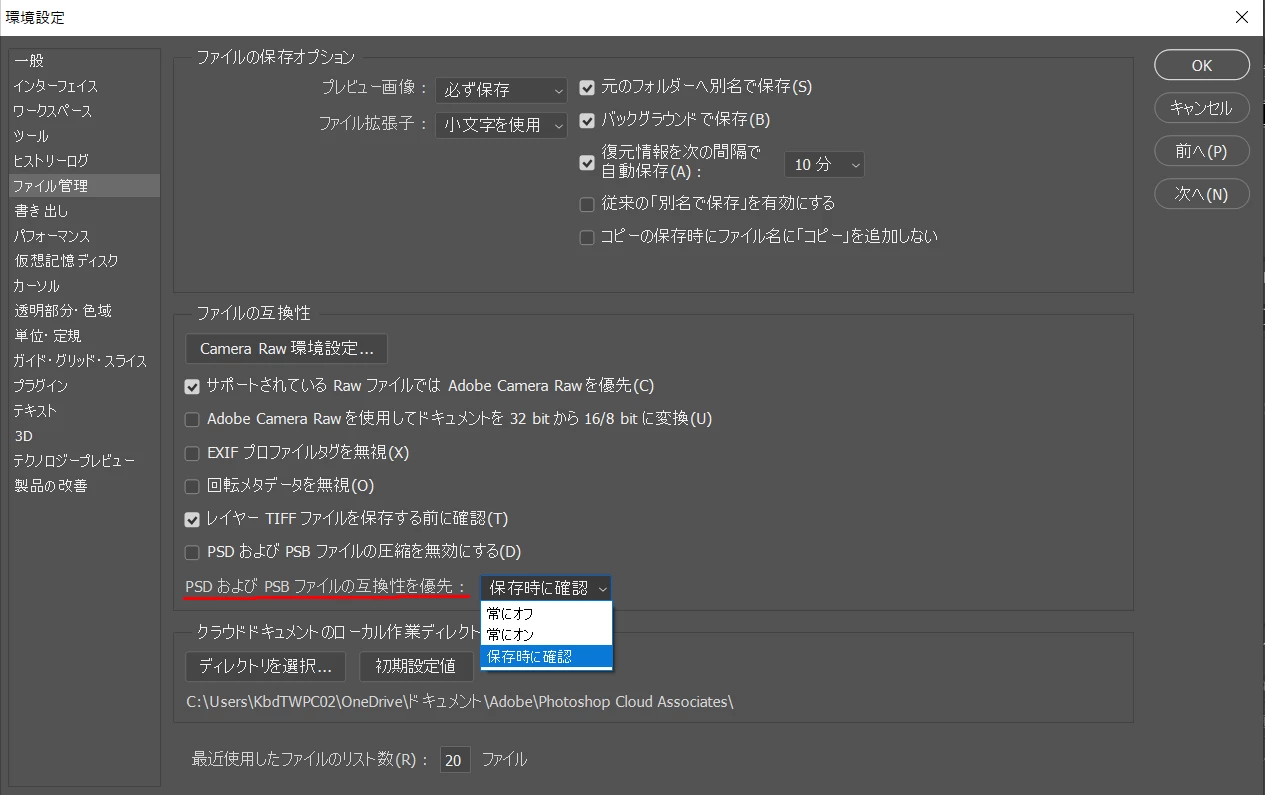Click recent files list count field showing 20

pos(454,760)
